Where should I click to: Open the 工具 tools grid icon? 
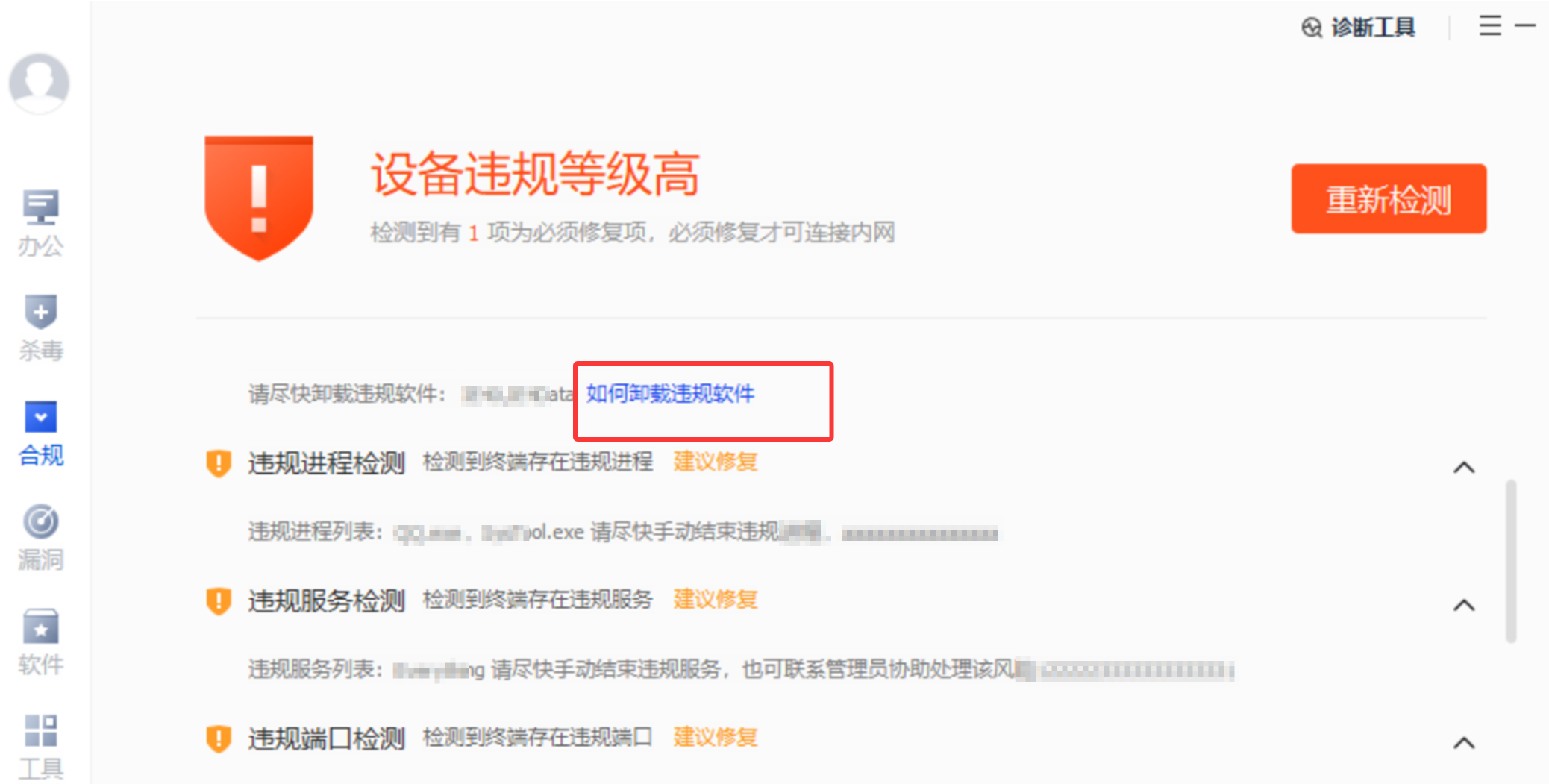(x=40, y=731)
